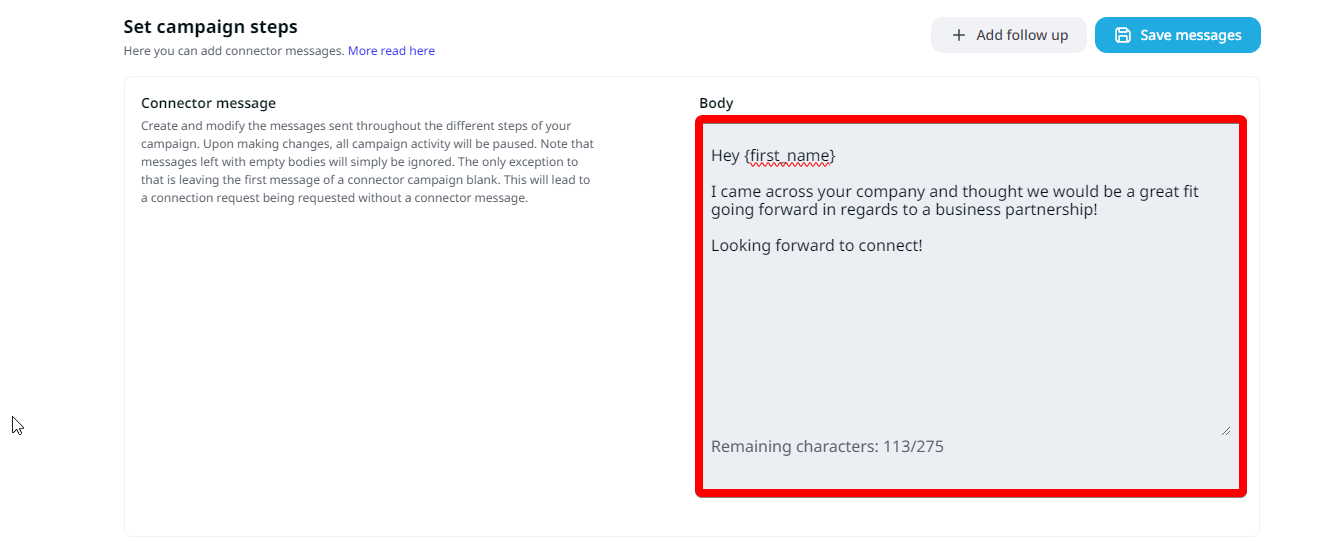1318x543 pixels.
Task: Place cursor on the word Hey
Action: click(x=725, y=156)
